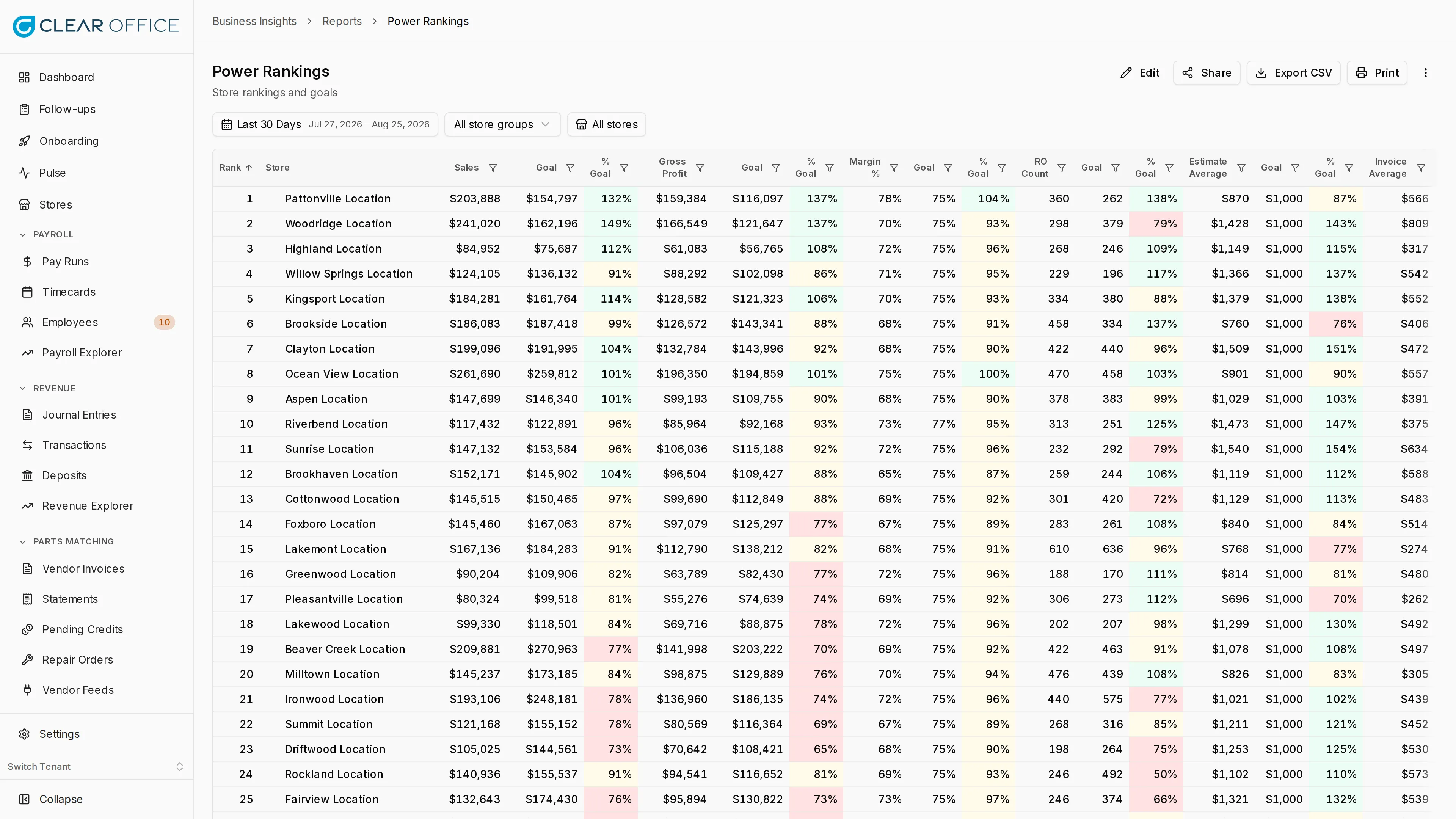1456x819 pixels.
Task: Sort by the Rank column header
Action: coord(236,168)
